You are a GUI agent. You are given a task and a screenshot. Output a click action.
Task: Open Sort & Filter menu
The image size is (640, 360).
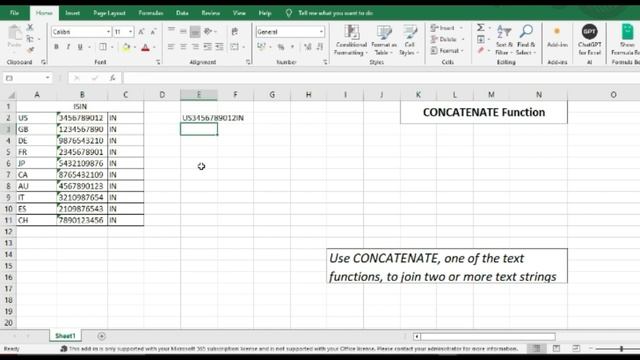504,40
